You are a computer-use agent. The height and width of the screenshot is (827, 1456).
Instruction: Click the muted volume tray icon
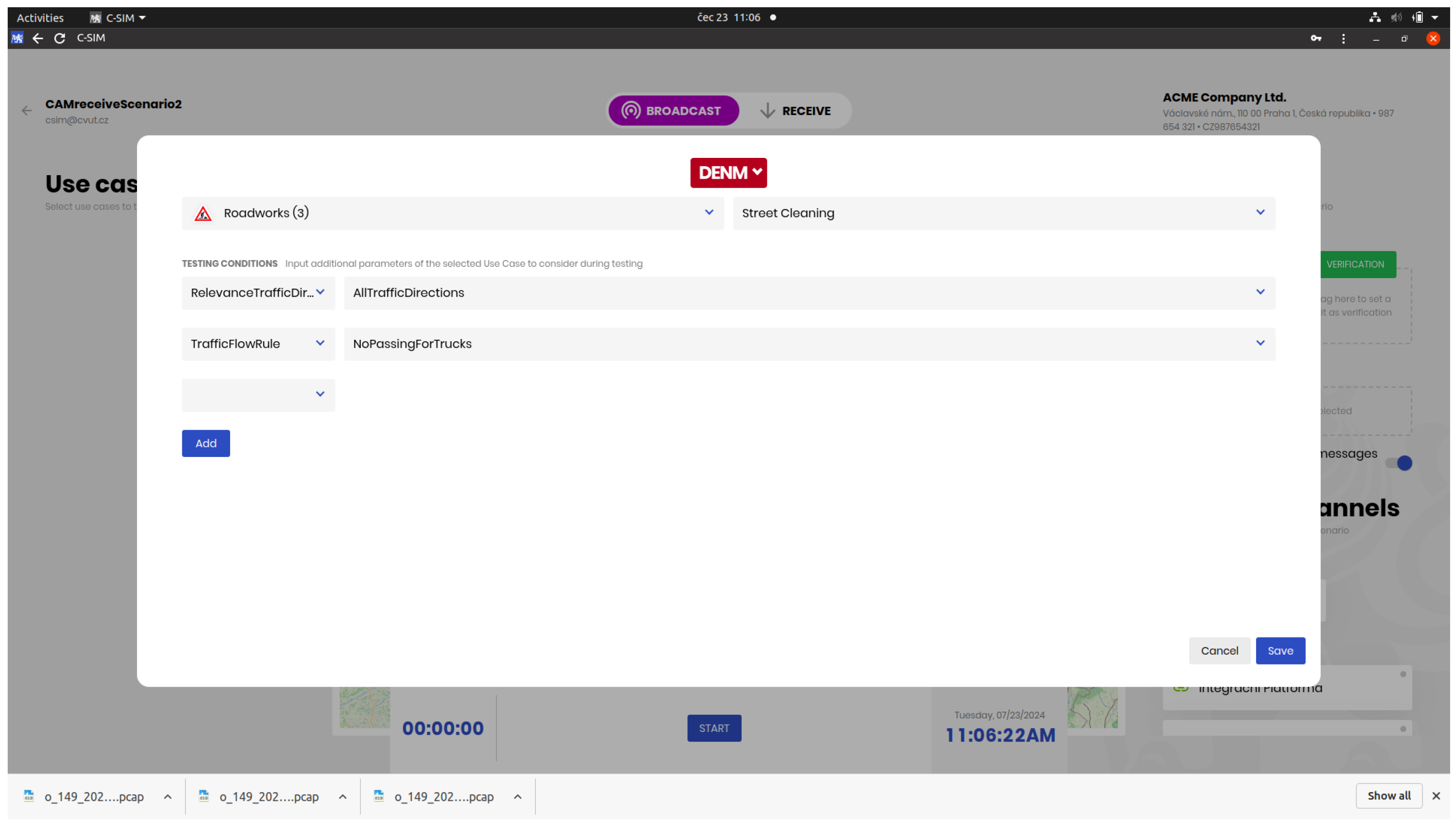pyautogui.click(x=1396, y=18)
